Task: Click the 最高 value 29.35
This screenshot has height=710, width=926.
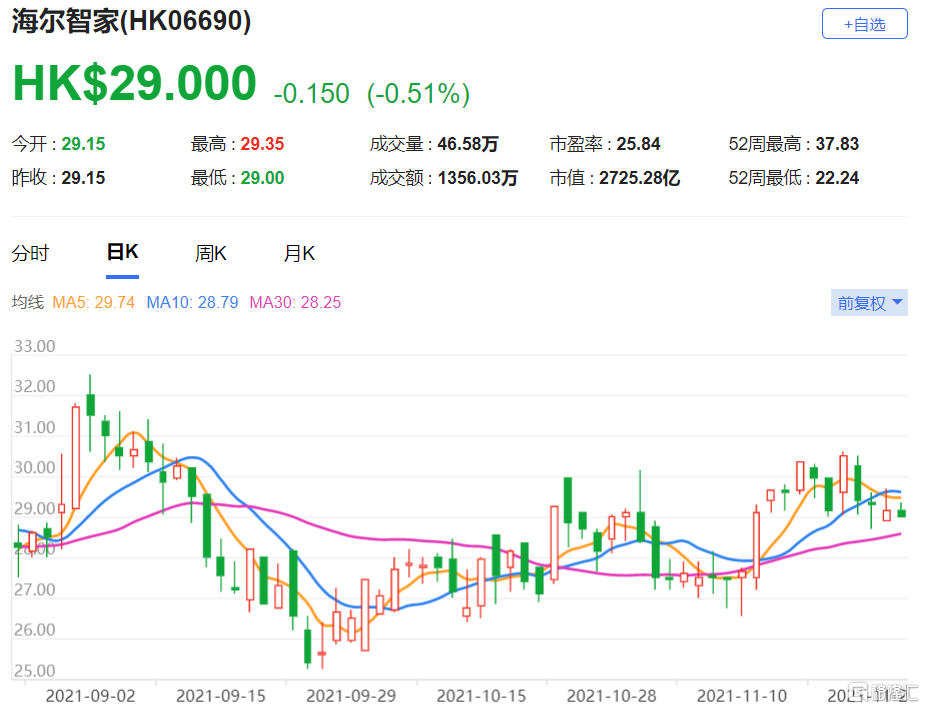Action: pyautogui.click(x=262, y=144)
